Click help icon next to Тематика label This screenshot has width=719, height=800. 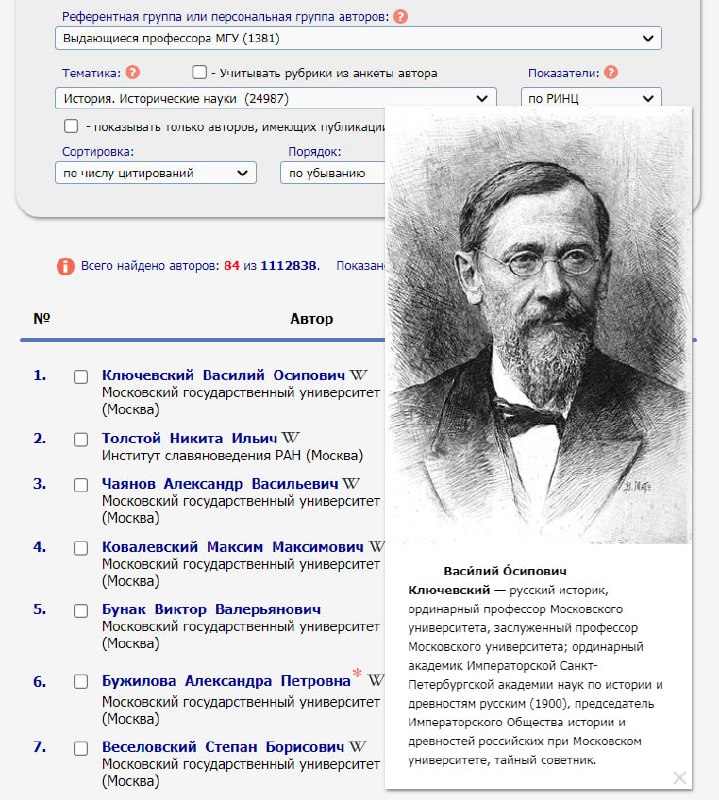[133, 72]
